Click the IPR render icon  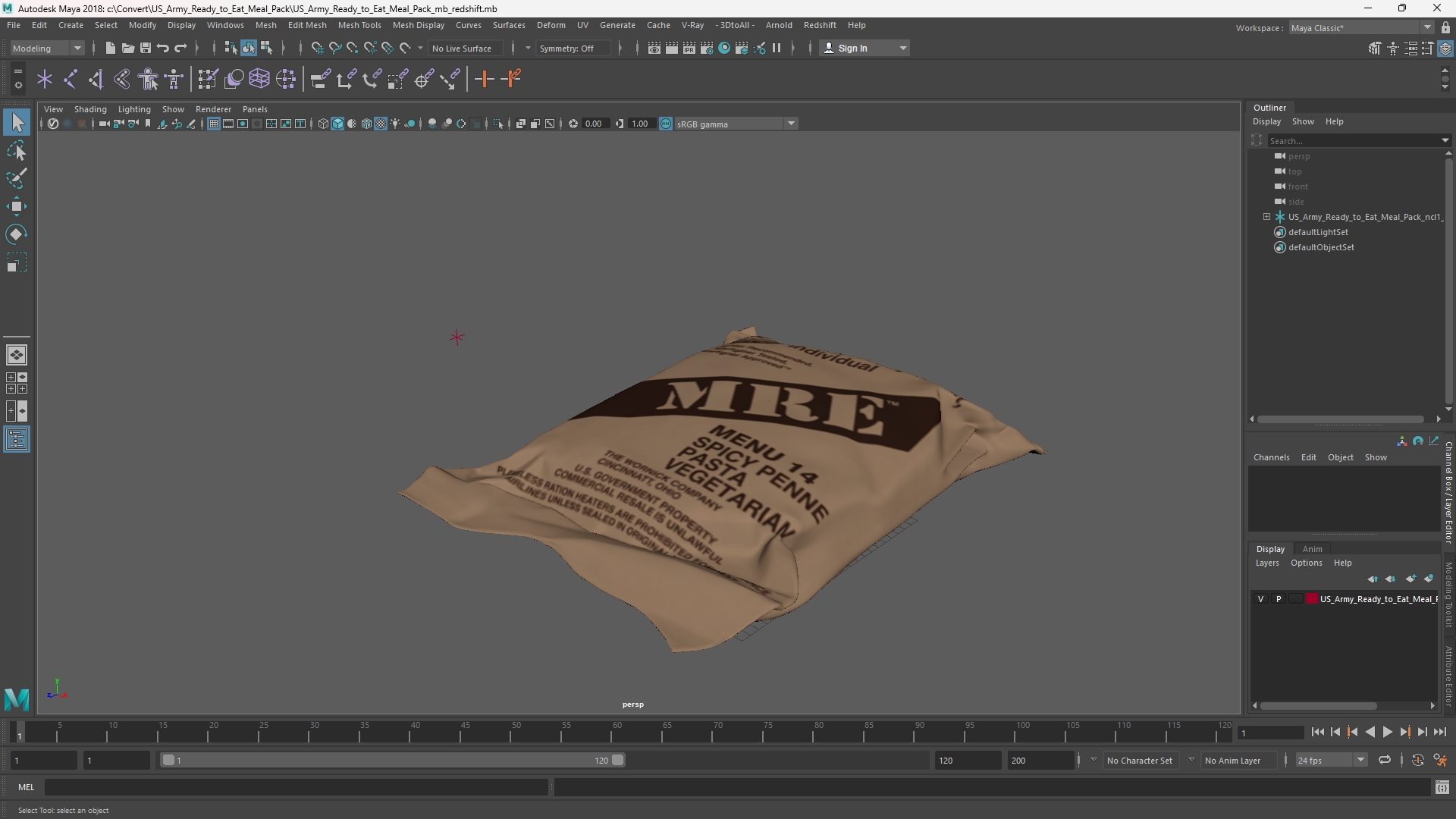(x=689, y=49)
